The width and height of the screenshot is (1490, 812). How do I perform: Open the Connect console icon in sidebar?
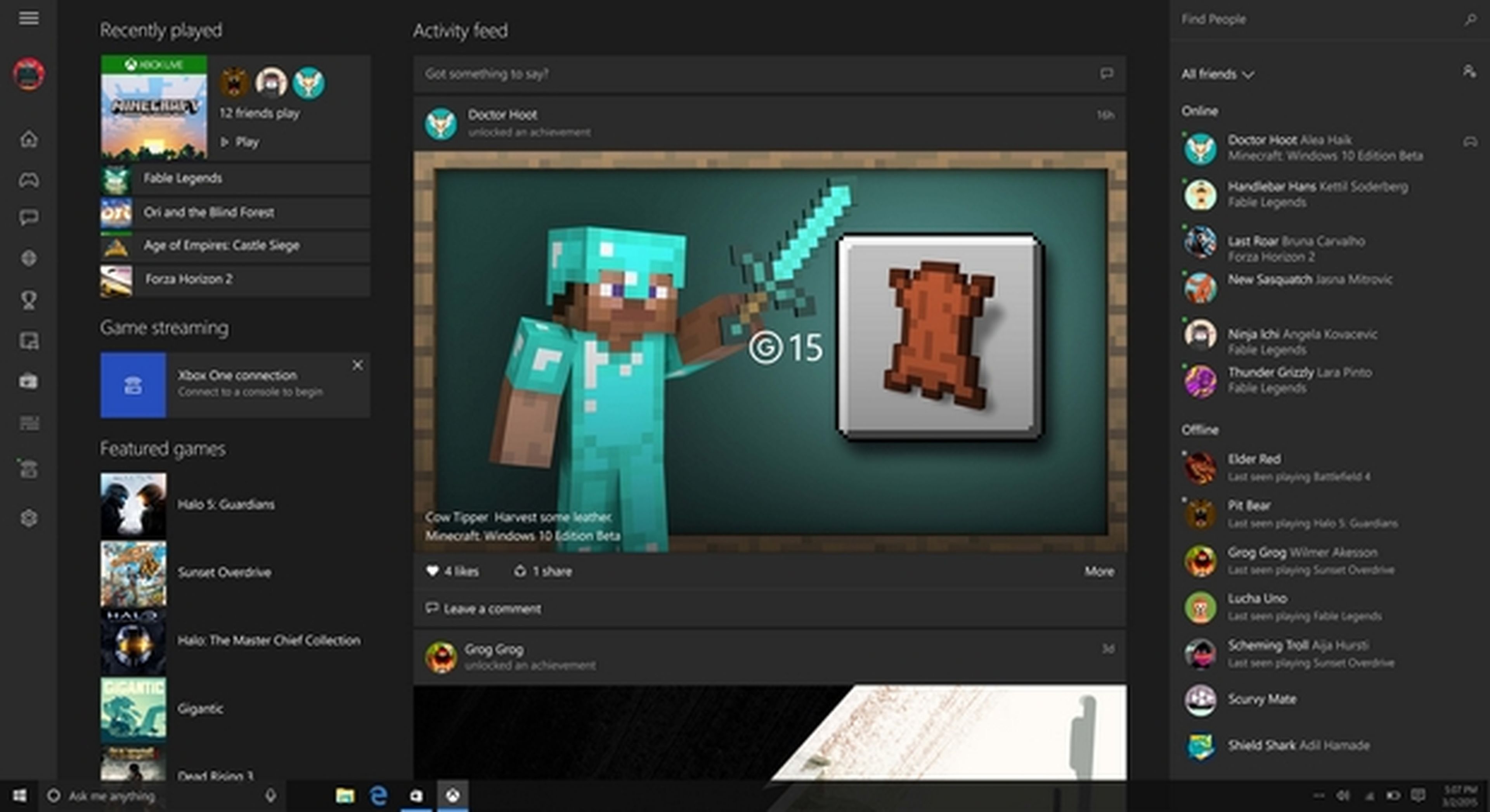(28, 469)
